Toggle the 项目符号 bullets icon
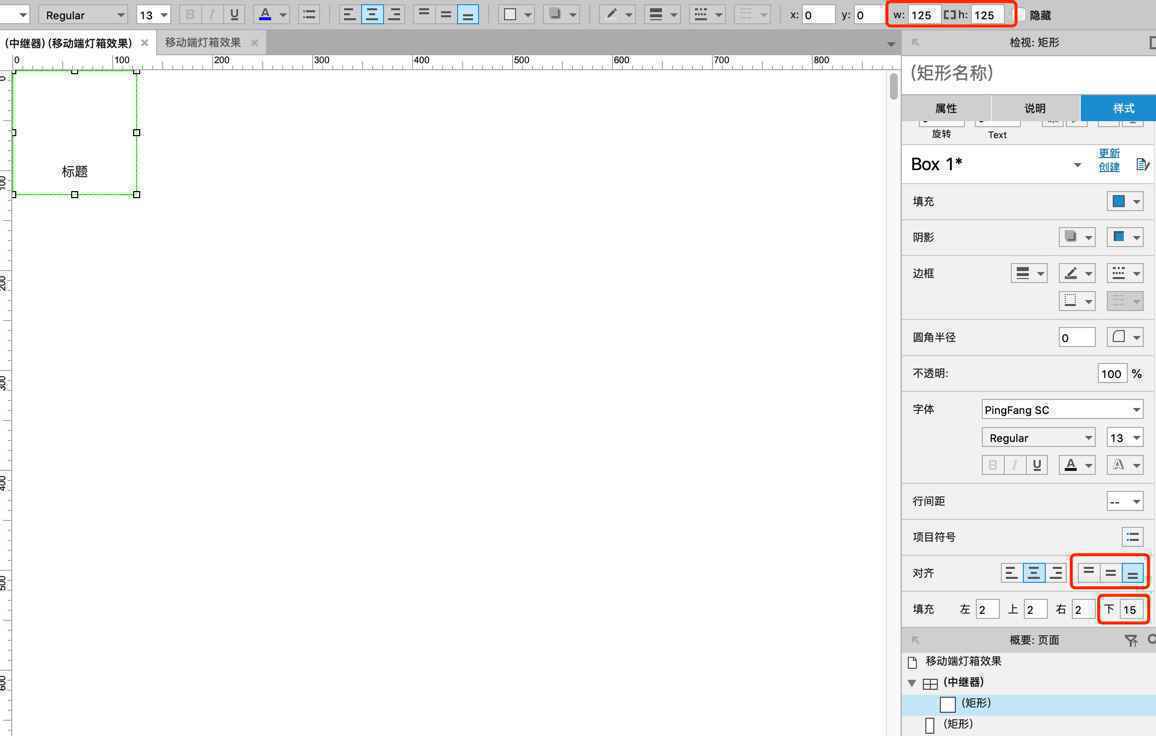Screen dimensions: 1156x736 [x=1132, y=537]
